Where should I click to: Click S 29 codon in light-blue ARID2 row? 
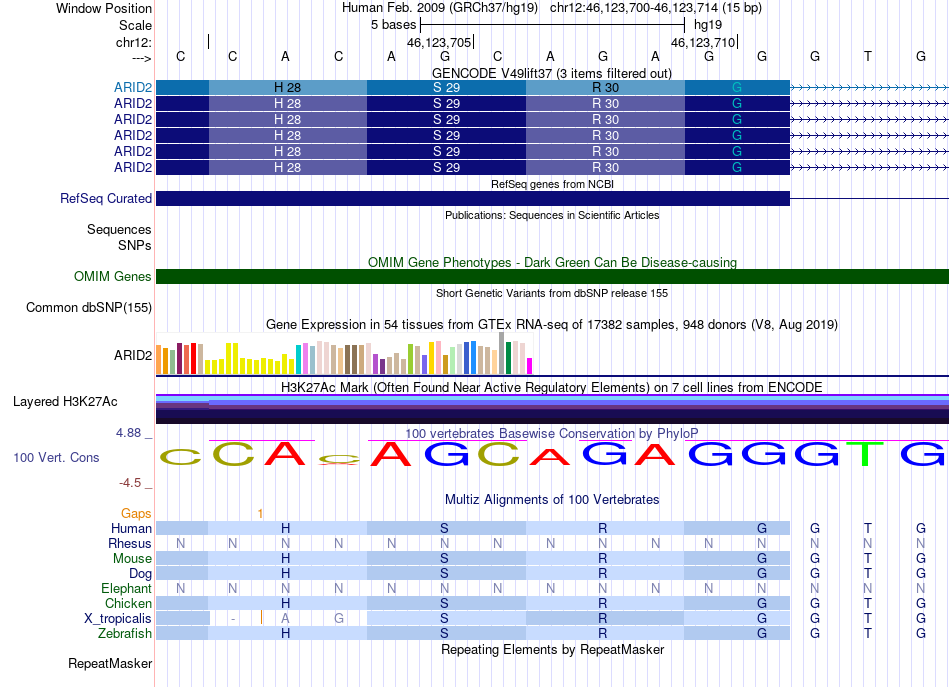[447, 87]
